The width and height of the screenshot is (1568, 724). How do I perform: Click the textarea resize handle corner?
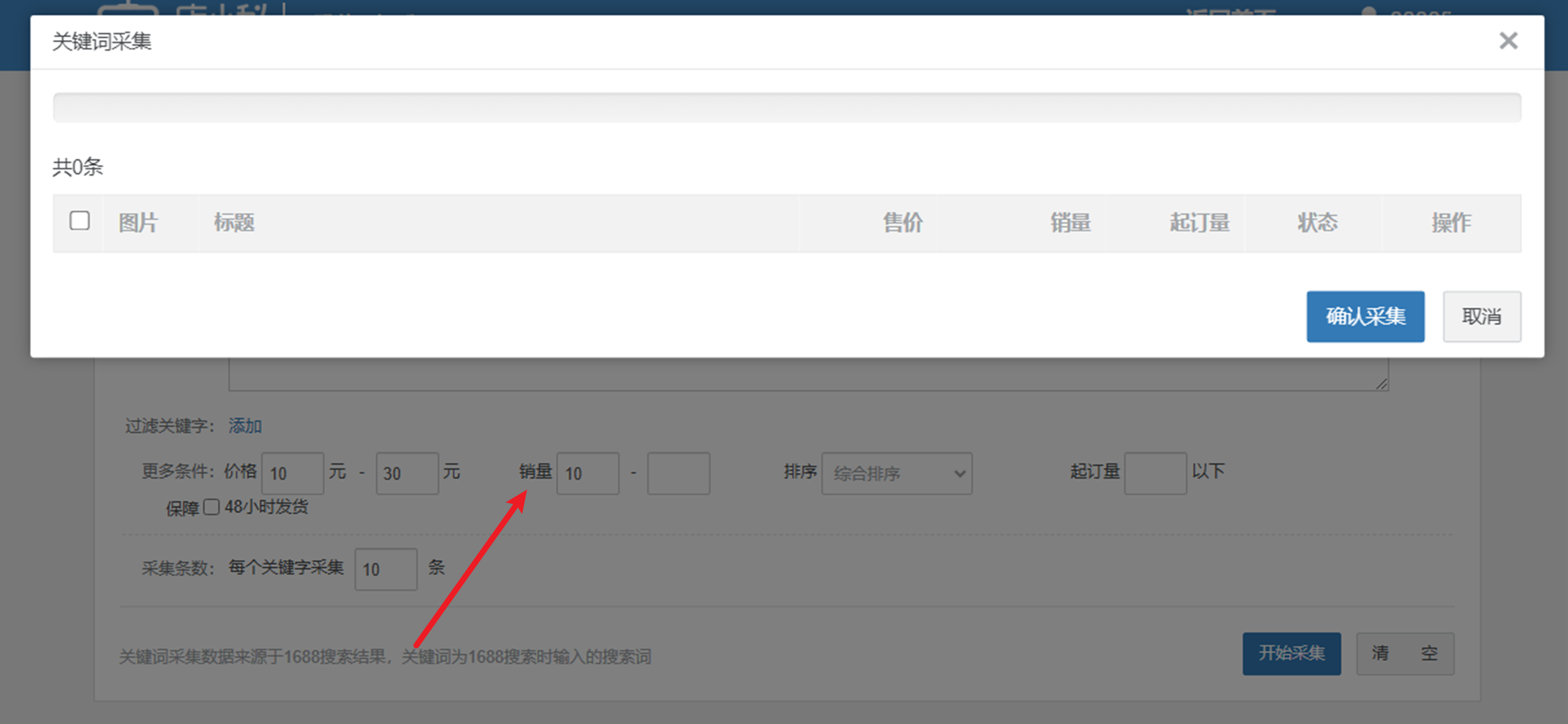pyautogui.click(x=1381, y=384)
